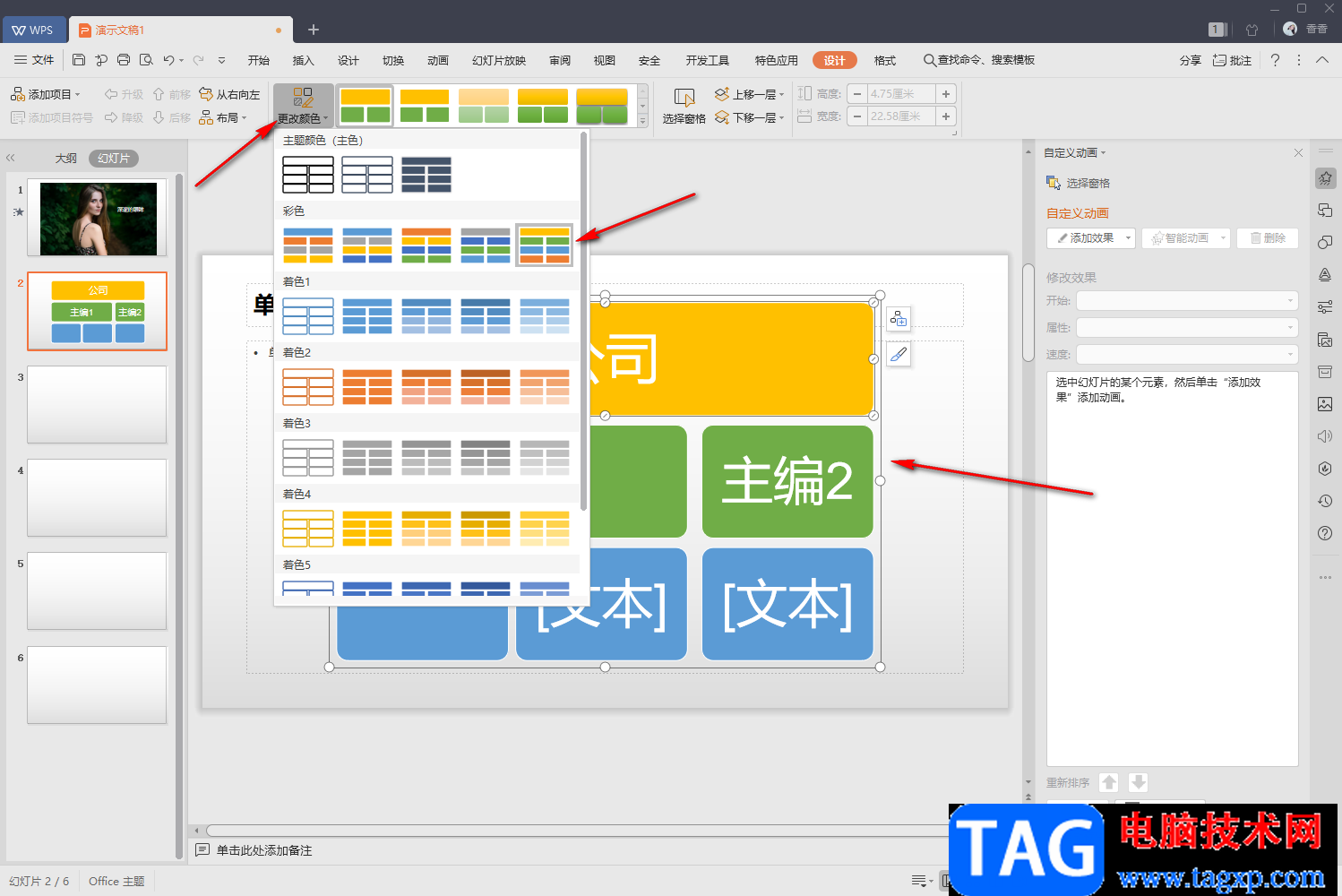Click the Smart Animation button
The image size is (1342, 896).
(1185, 238)
